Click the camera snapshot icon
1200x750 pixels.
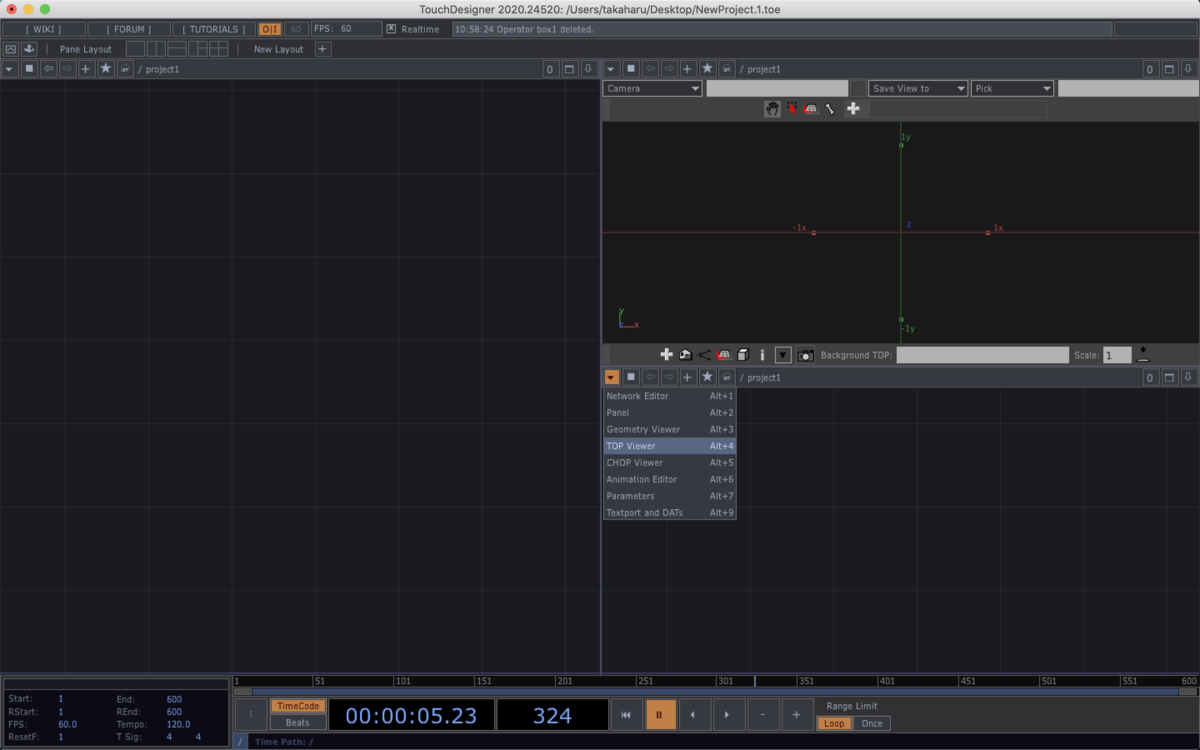coord(806,355)
